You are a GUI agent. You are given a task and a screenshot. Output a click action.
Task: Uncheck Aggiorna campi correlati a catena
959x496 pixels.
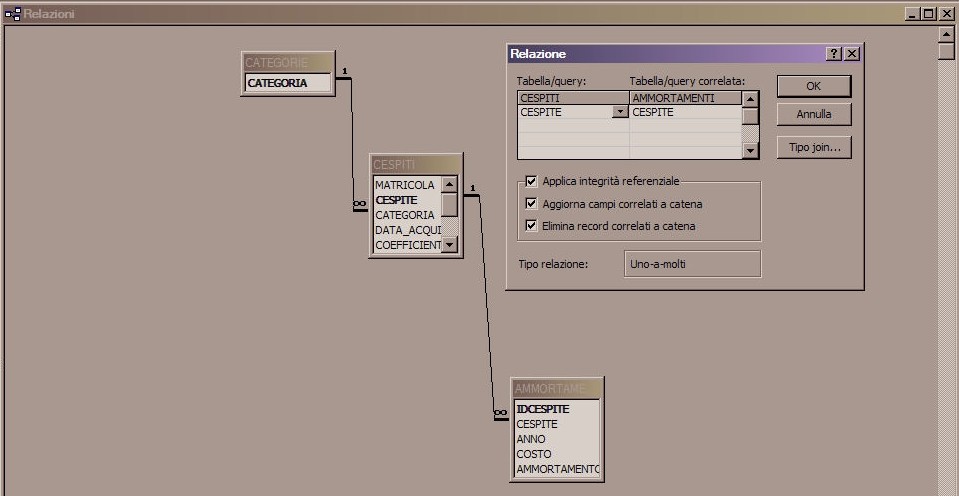pyautogui.click(x=531, y=204)
